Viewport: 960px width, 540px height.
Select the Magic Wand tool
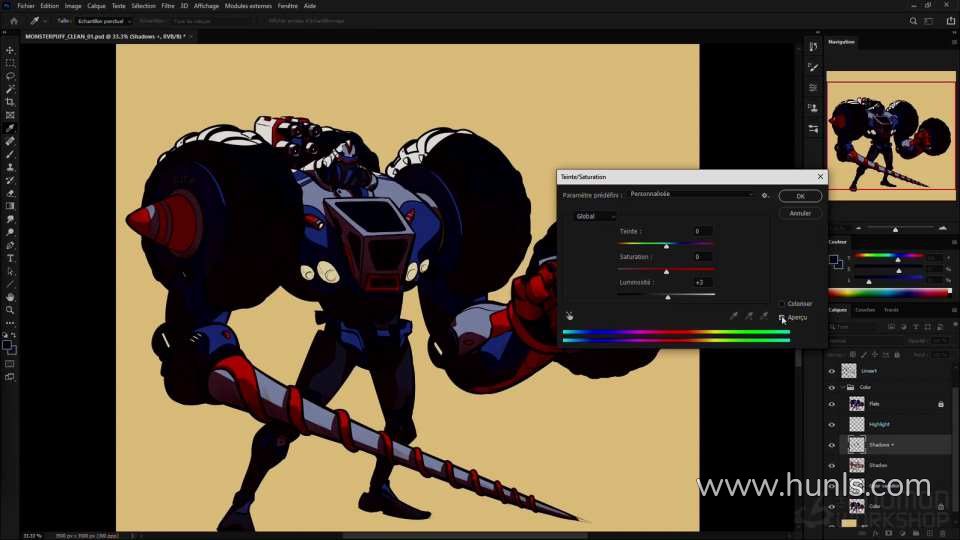10,89
